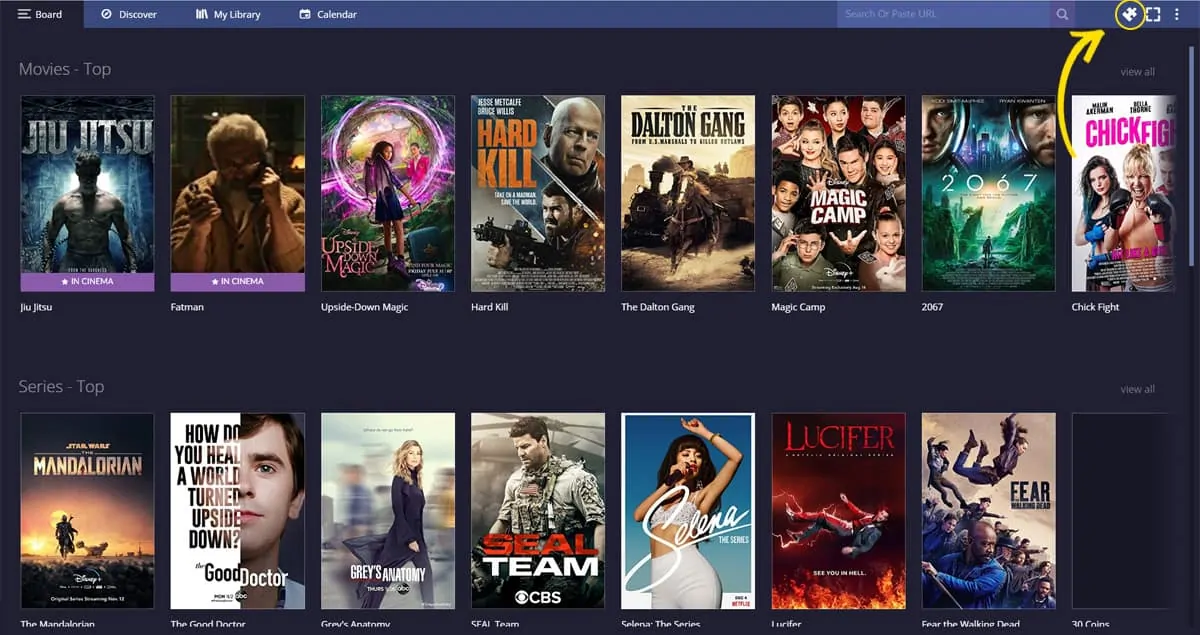Open The Mandalorian series poster
The width and height of the screenshot is (1200, 635).
[x=87, y=510]
